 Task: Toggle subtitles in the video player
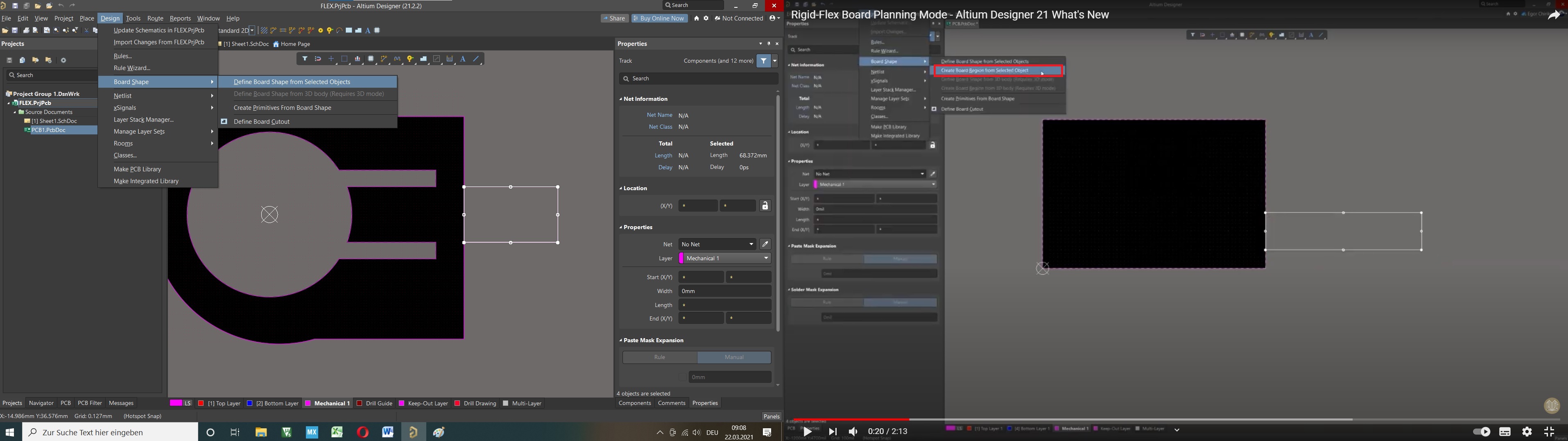click(1505, 431)
